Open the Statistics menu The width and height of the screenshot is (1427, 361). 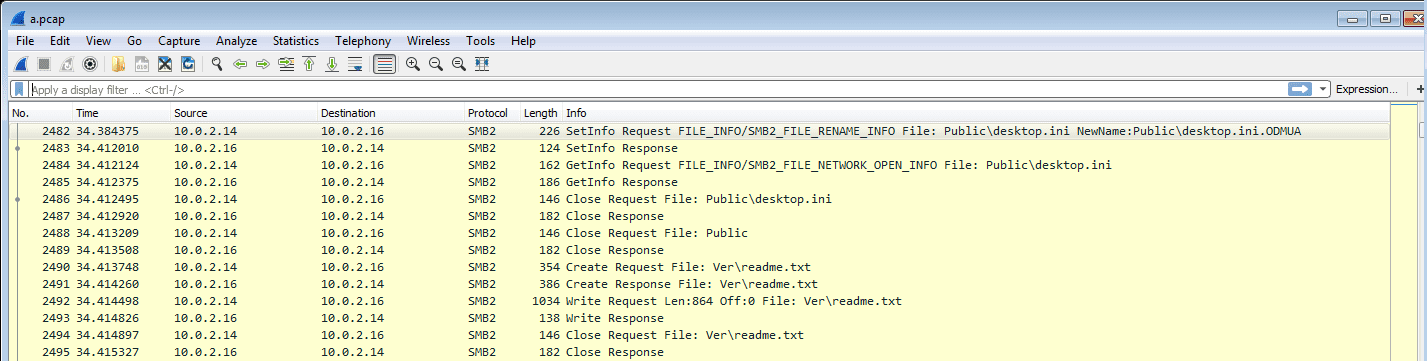pos(296,41)
